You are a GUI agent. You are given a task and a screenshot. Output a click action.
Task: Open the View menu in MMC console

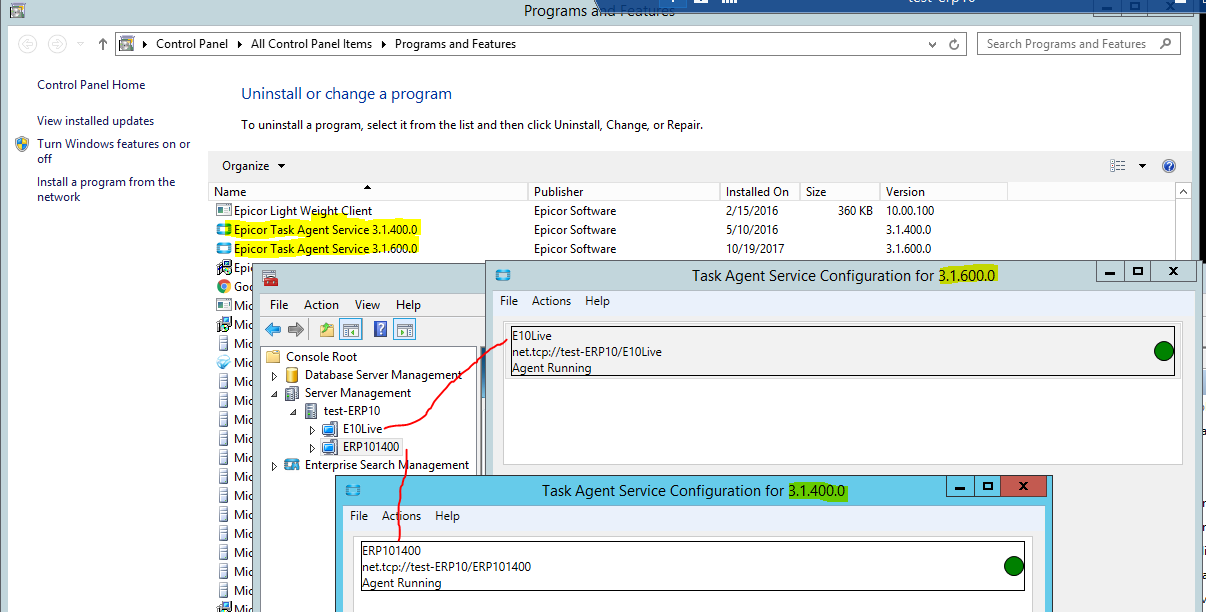pos(368,305)
